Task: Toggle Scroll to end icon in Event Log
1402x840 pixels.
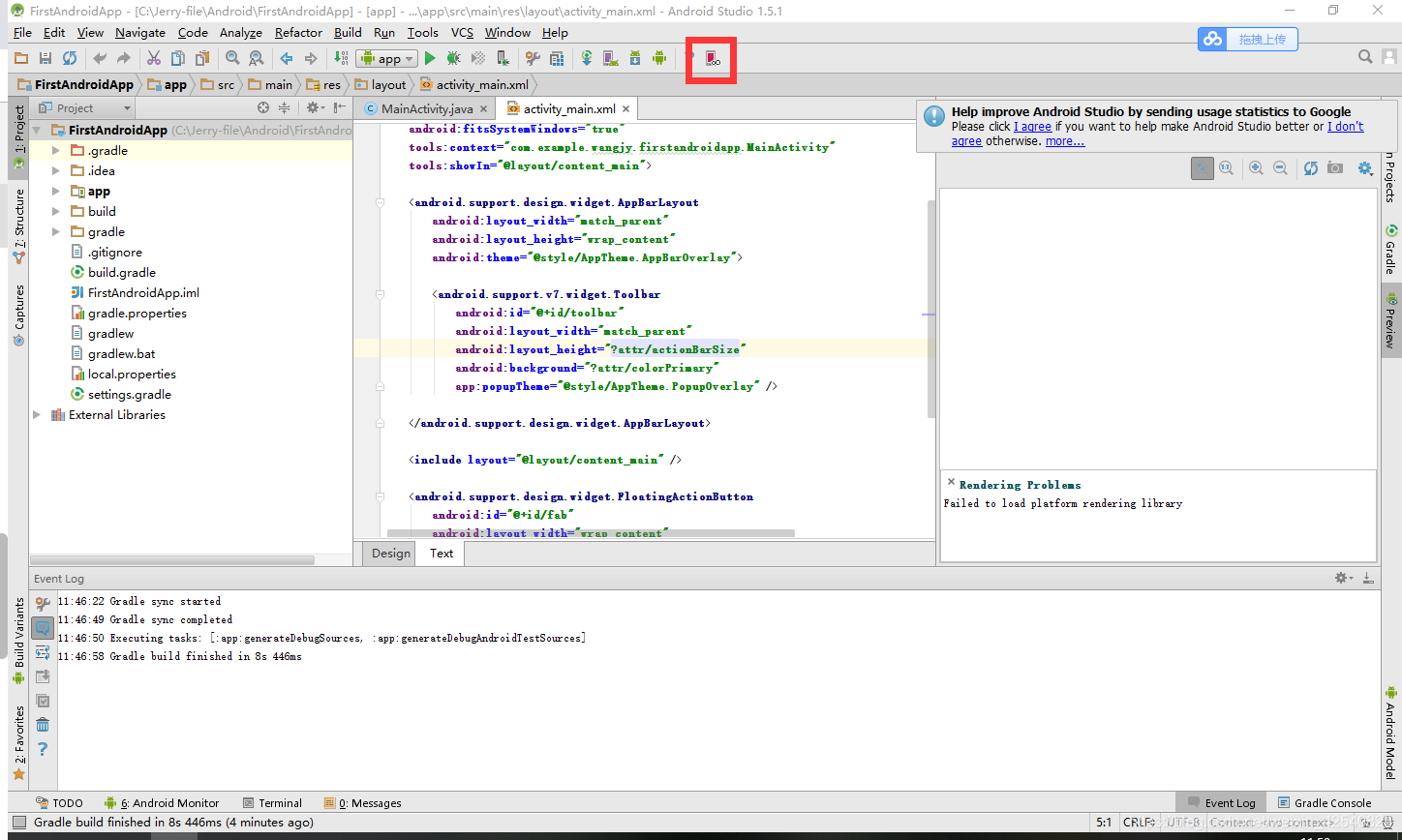Action: pos(43,677)
